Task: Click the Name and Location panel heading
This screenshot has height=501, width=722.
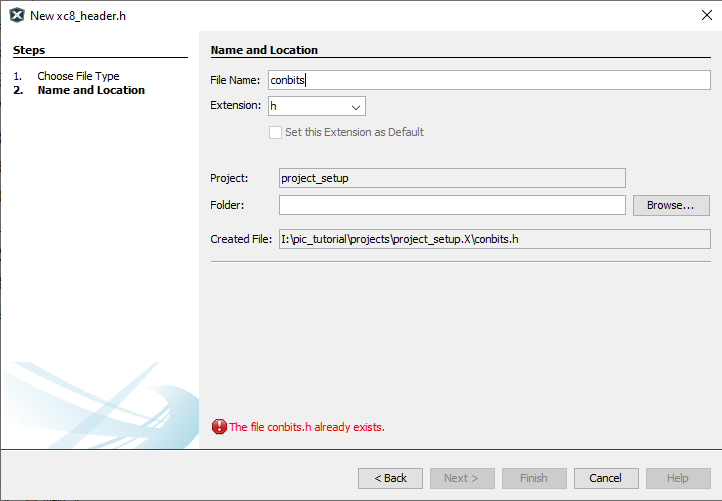Action: (x=264, y=50)
